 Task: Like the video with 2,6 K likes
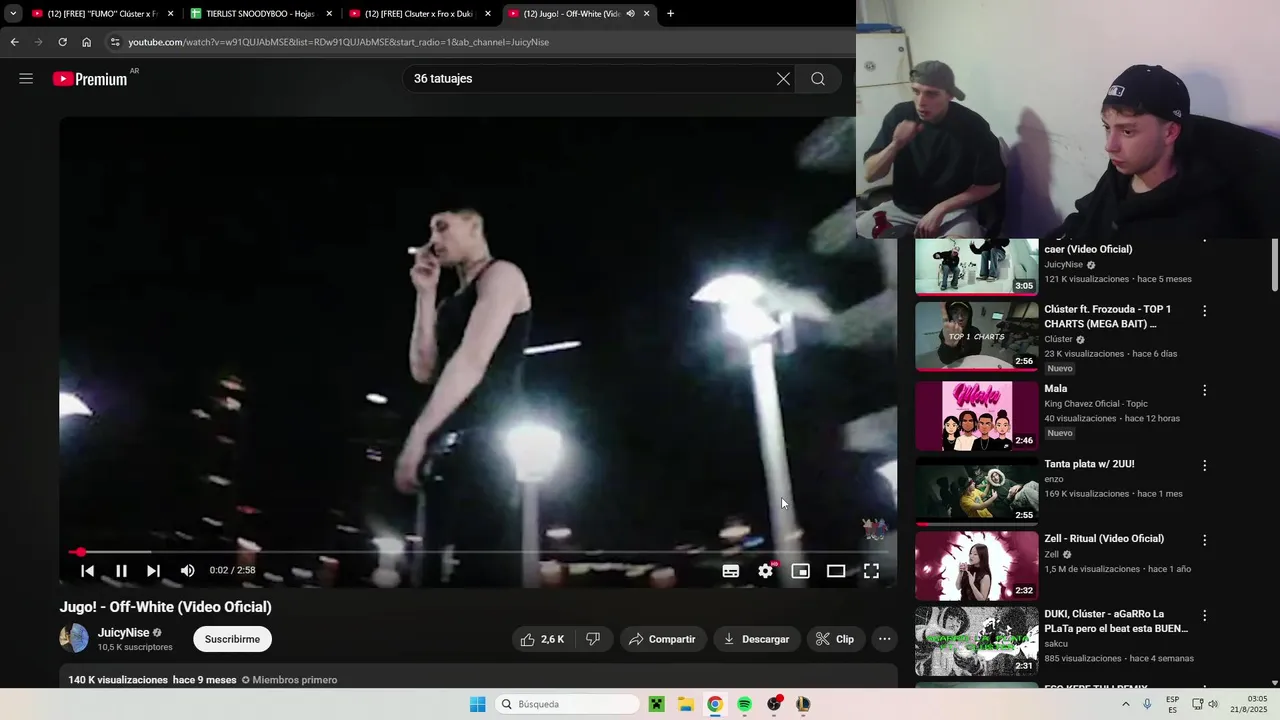pyautogui.click(x=543, y=639)
